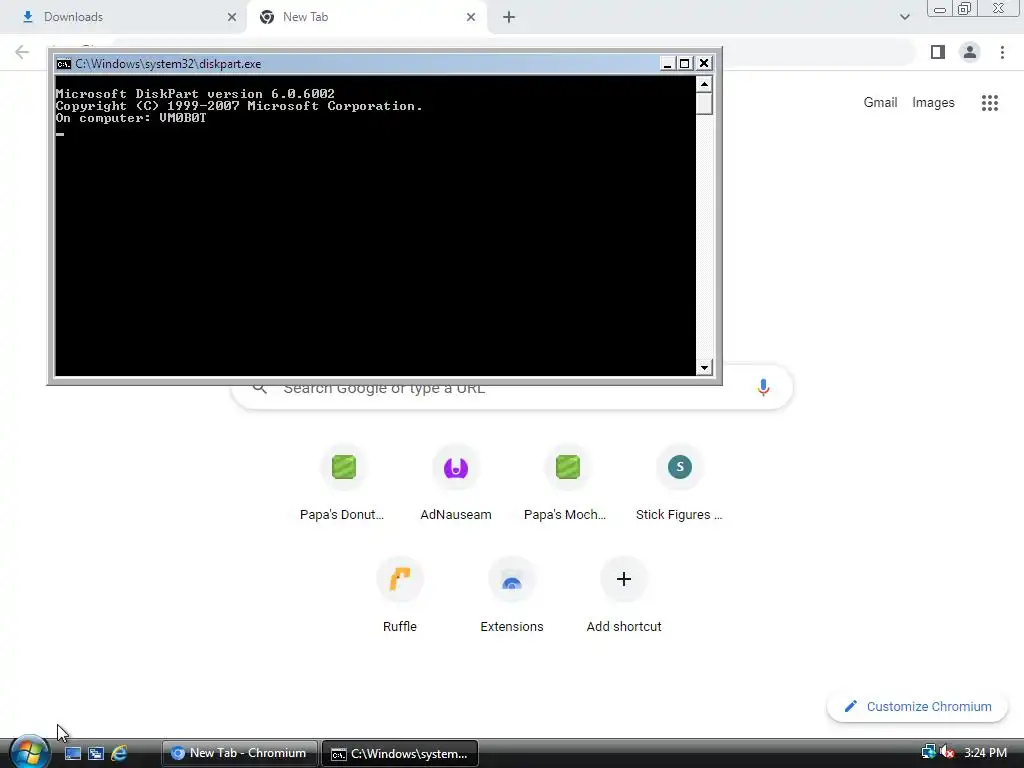
Task: Click the diskpart console scroll down arrow
Action: tap(704, 367)
